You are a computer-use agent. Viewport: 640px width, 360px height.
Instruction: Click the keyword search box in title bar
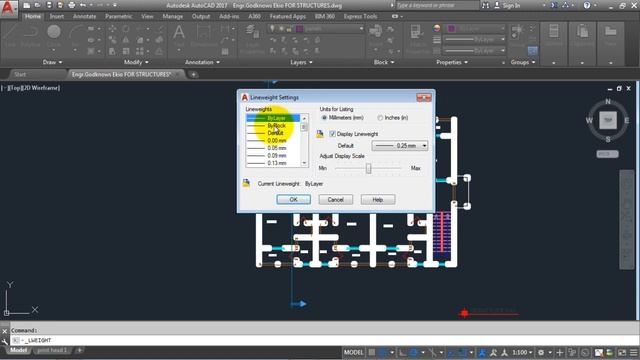click(437, 5)
